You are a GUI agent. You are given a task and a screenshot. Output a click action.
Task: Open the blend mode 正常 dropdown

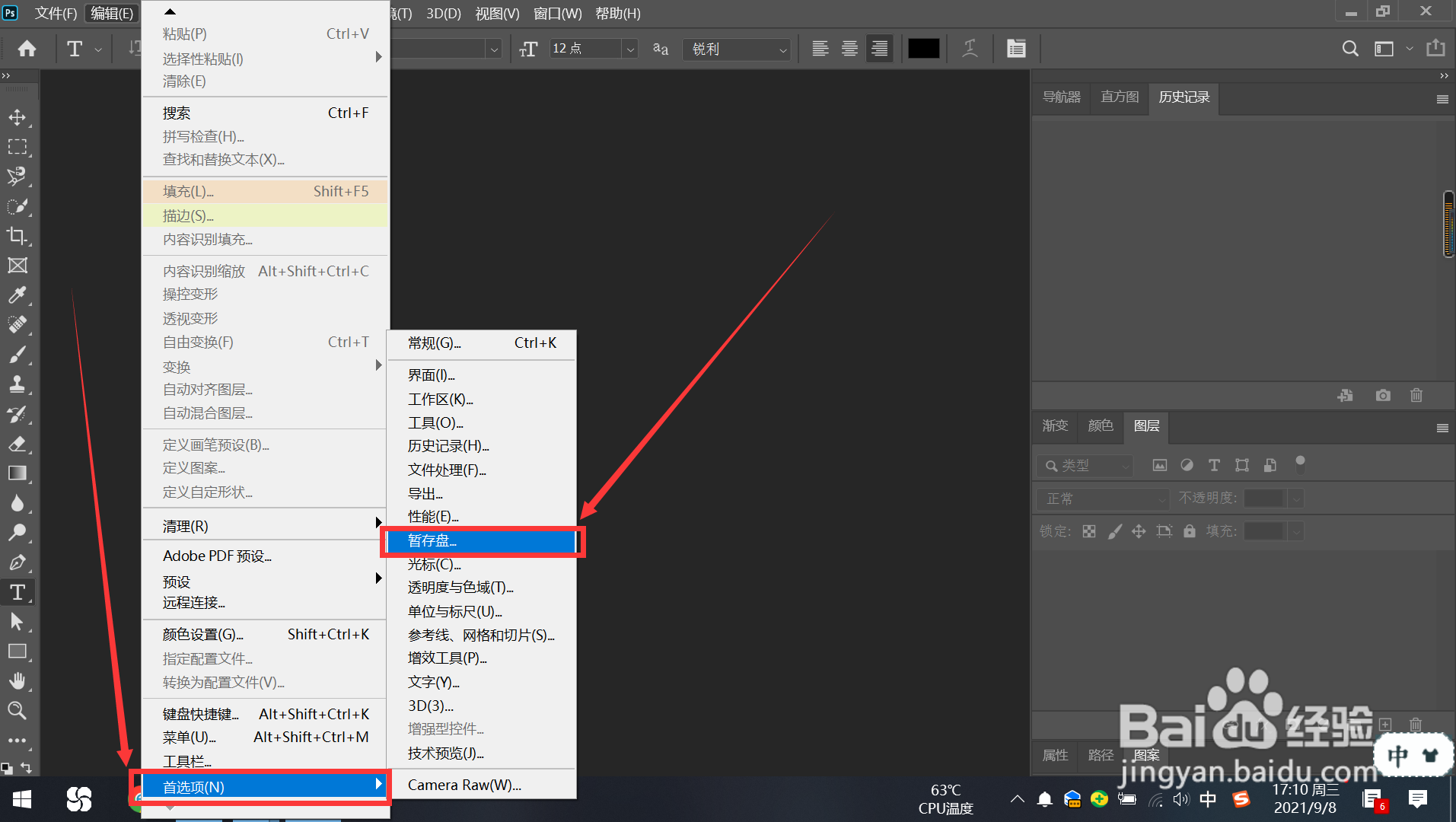tap(1103, 499)
